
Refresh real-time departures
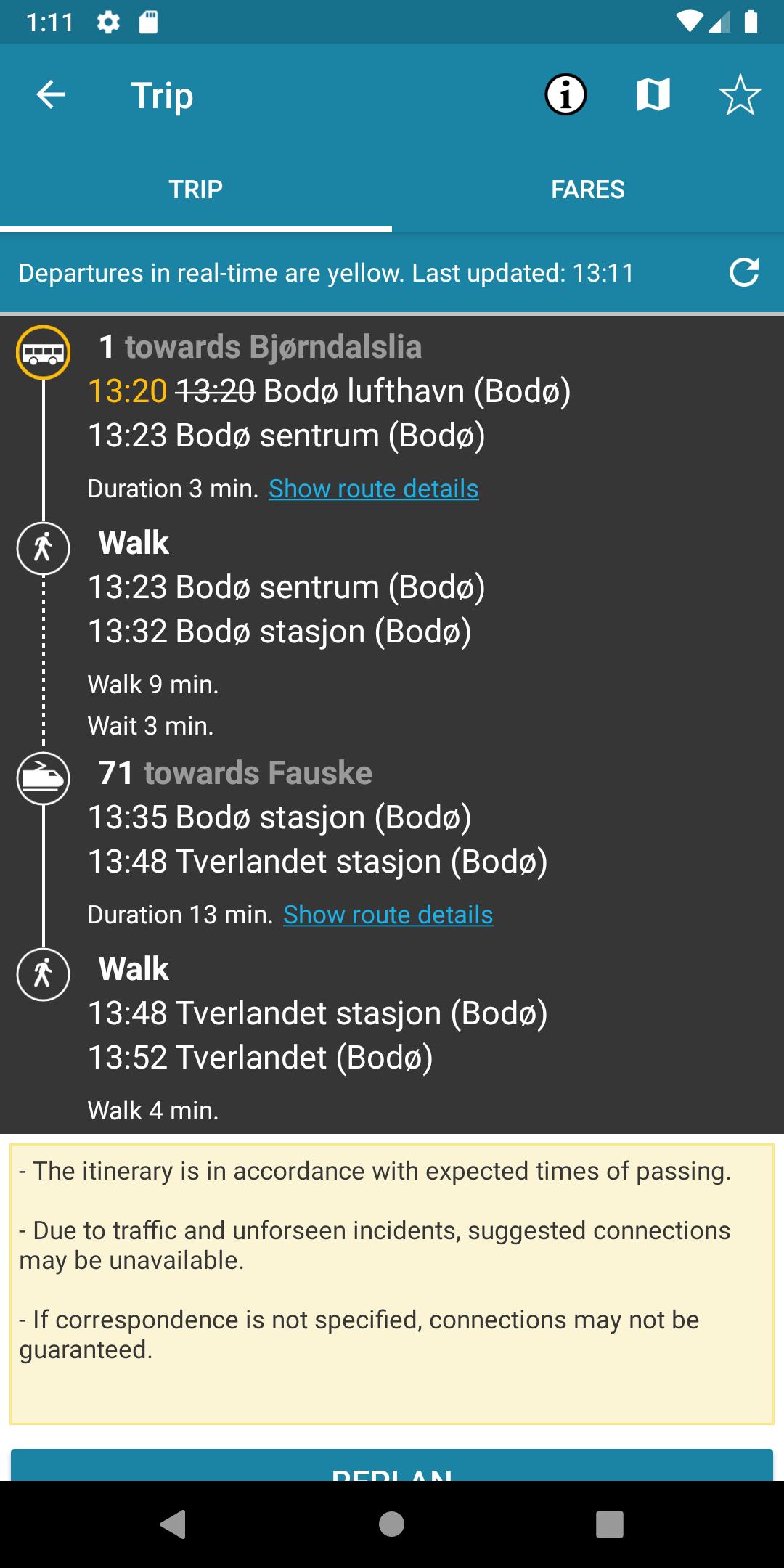click(x=744, y=273)
